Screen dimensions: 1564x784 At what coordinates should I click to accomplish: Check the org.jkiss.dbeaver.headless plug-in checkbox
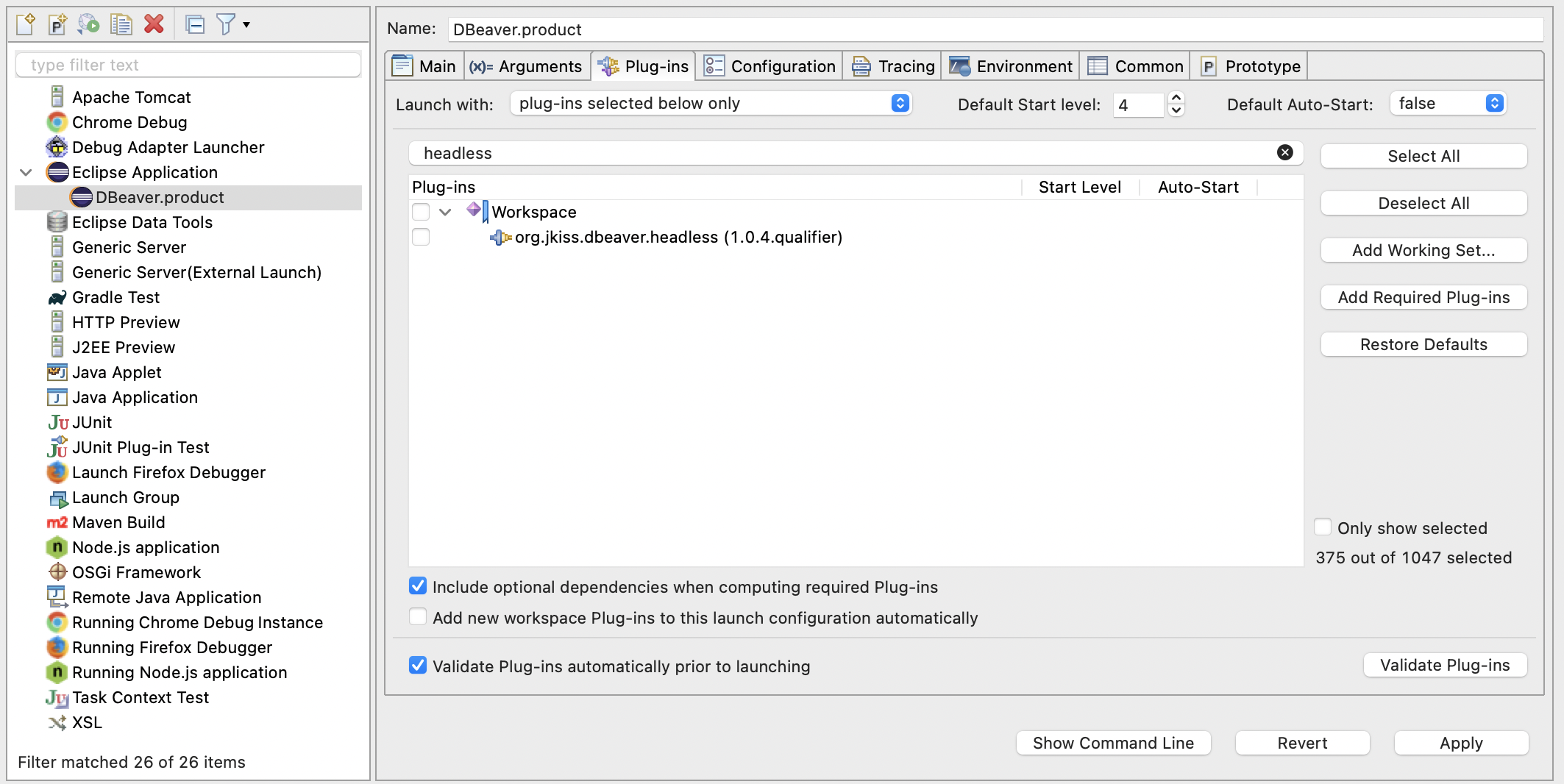[x=421, y=237]
